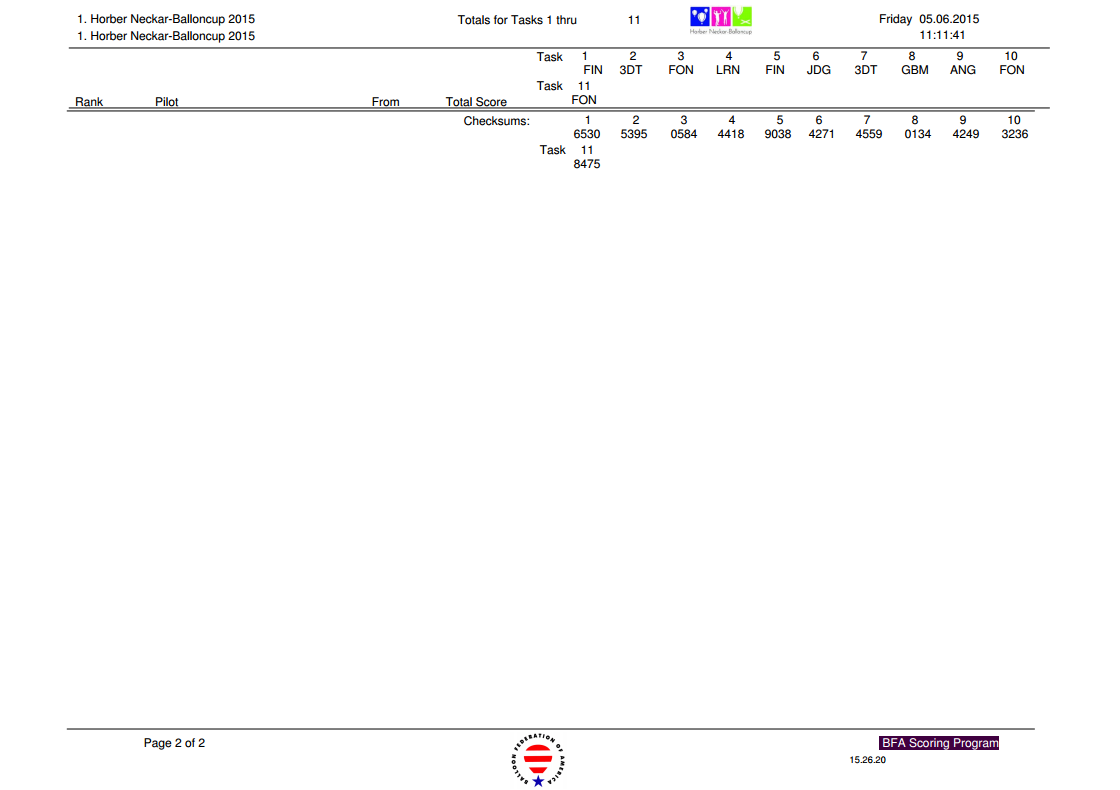Select the JDG task header
The height and width of the screenshot is (790, 1120).
point(818,70)
